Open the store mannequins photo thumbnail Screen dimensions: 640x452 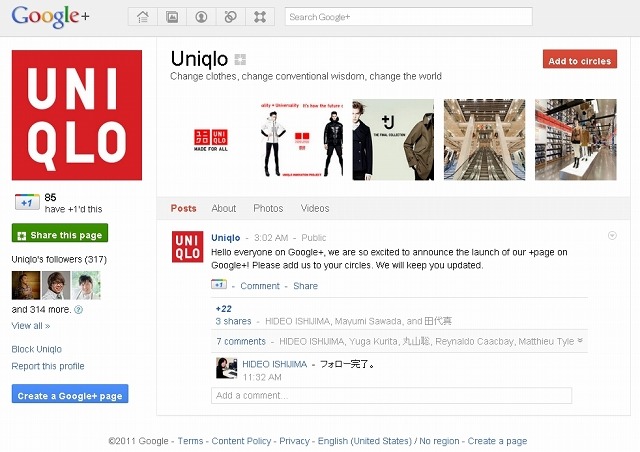pyautogui.click(x=576, y=140)
